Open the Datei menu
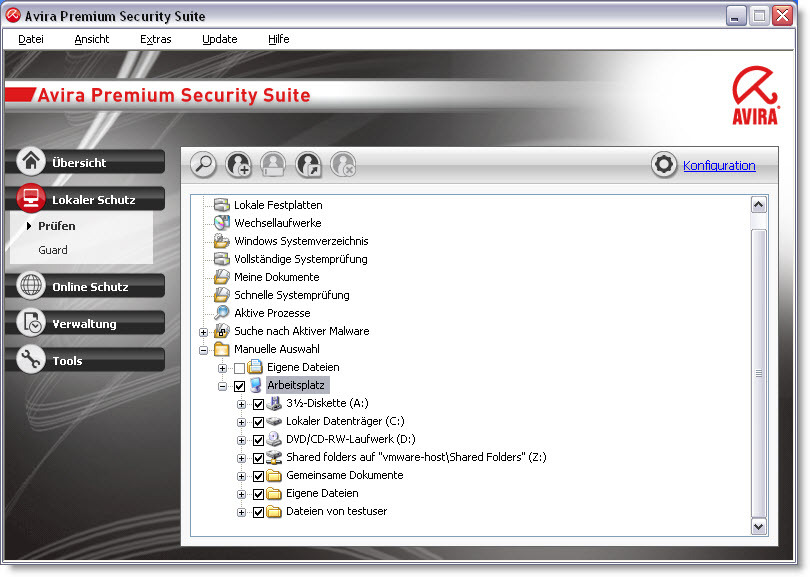Viewport: 810px width, 577px height. pos(30,39)
